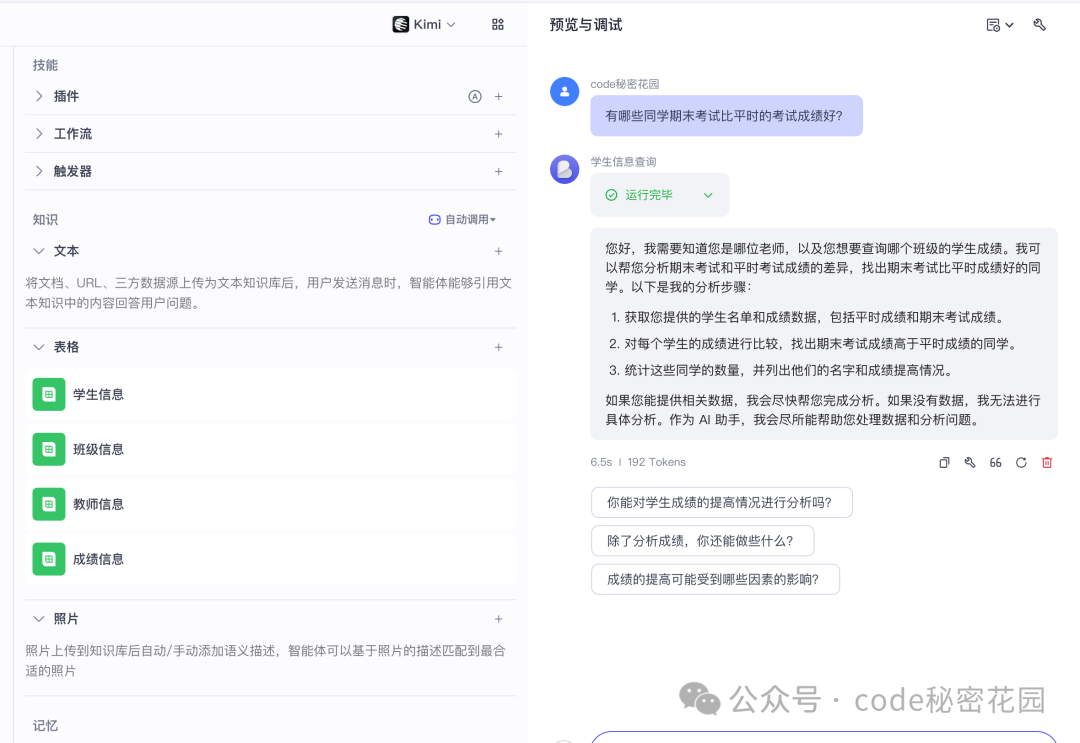
Task: Open the settings wrench in the 预览与调试 header
Action: (x=1039, y=24)
